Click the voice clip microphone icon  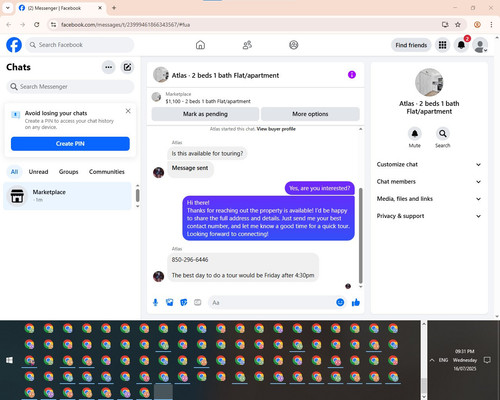155,303
